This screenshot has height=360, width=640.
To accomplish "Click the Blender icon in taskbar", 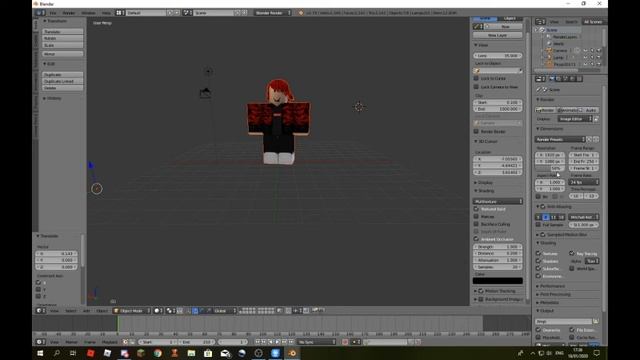I will point(292,353).
